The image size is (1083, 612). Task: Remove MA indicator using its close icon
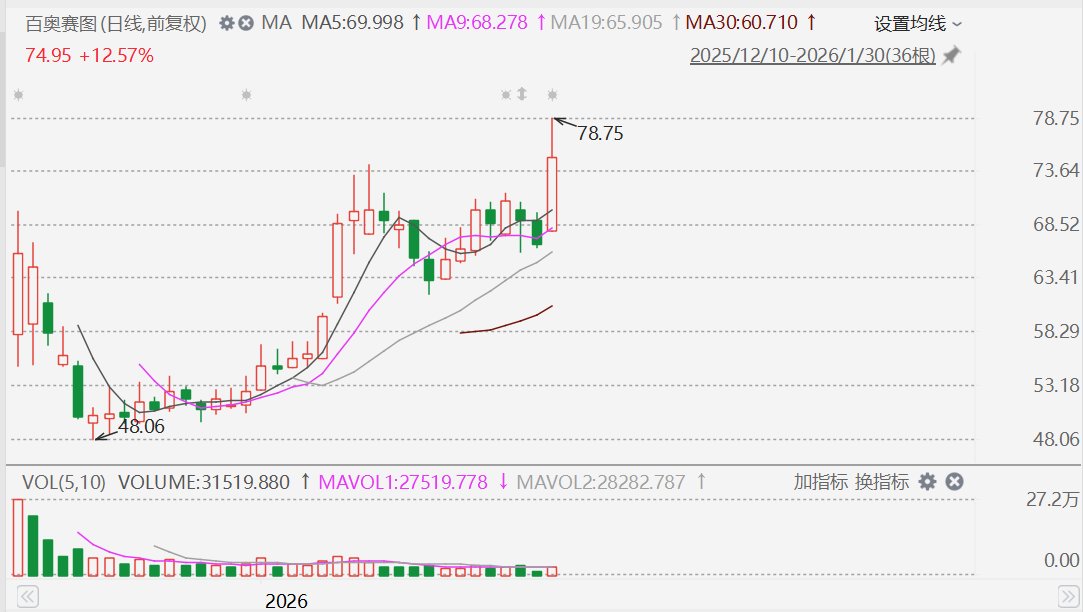[244, 22]
